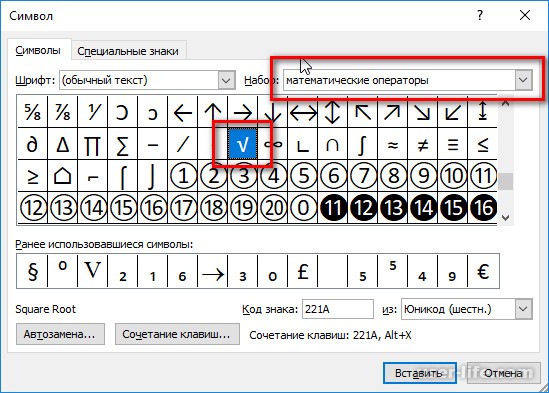Select the five-eighths fraction symbol

(32, 112)
